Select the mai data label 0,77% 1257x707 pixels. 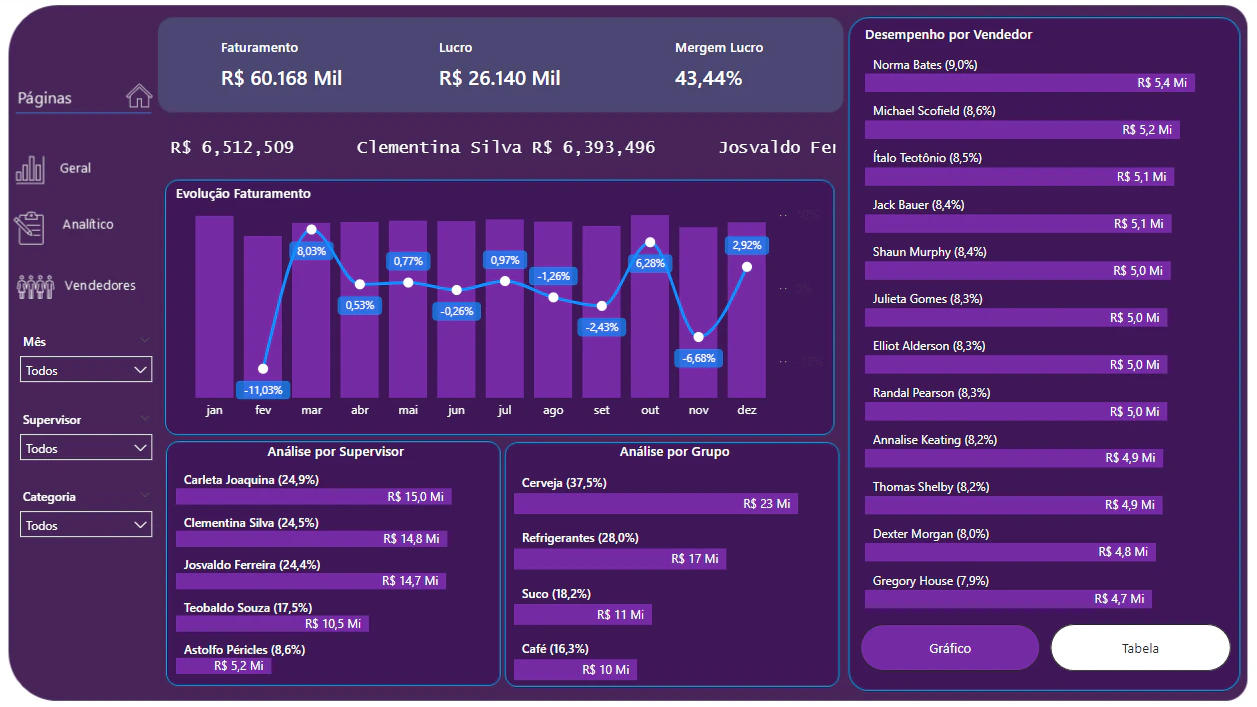point(408,261)
